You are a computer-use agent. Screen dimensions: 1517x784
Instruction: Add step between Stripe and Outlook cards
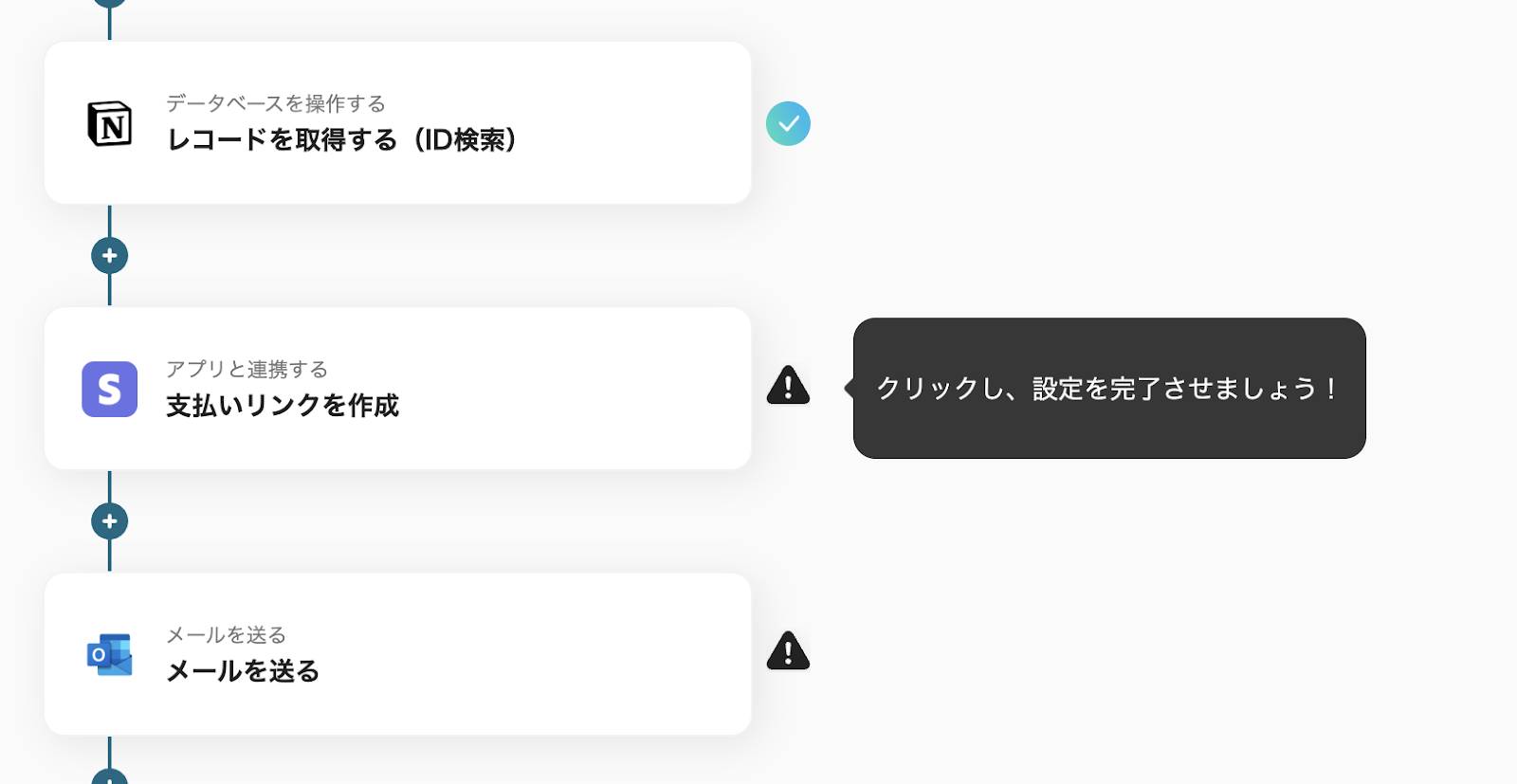tap(110, 521)
